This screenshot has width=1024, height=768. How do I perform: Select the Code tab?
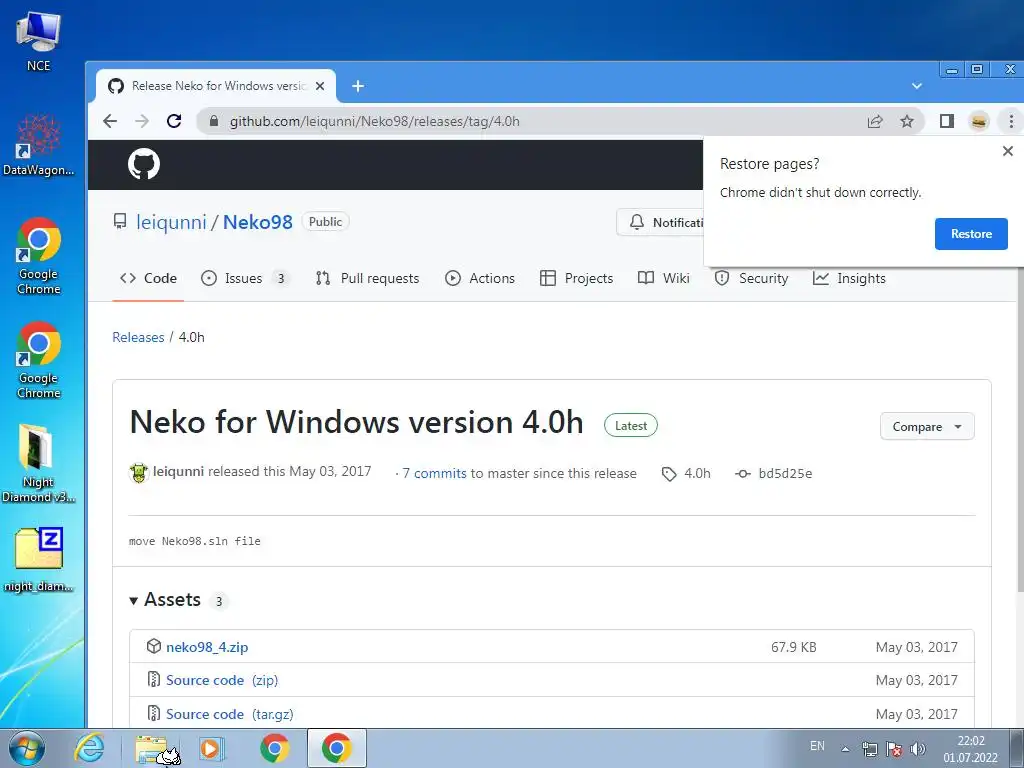pyautogui.click(x=148, y=278)
